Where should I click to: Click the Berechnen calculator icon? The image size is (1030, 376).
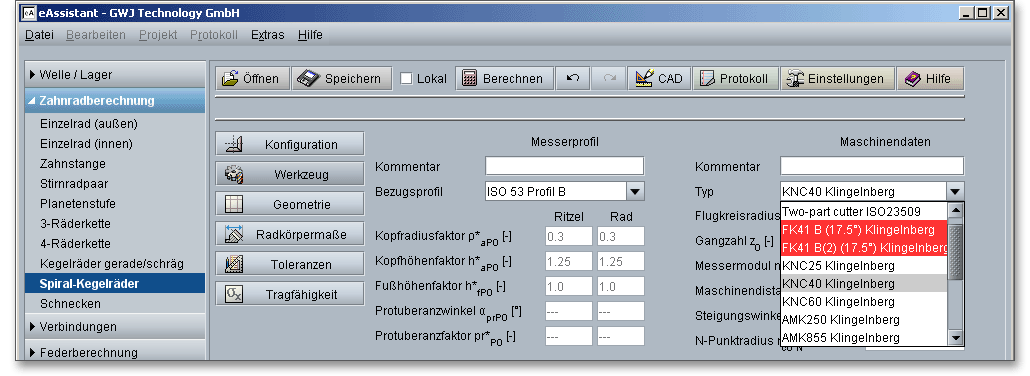click(x=469, y=78)
